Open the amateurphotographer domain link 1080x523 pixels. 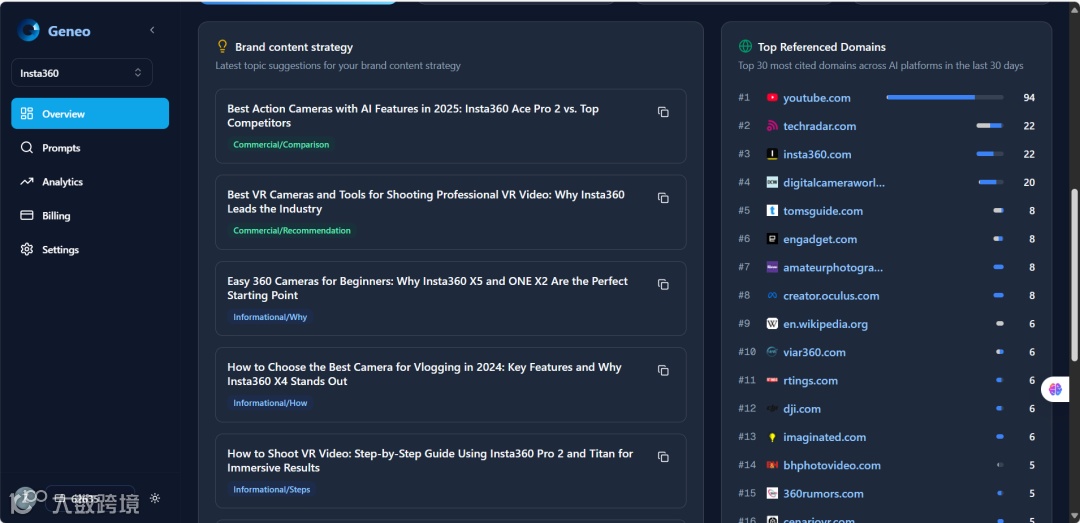point(833,267)
